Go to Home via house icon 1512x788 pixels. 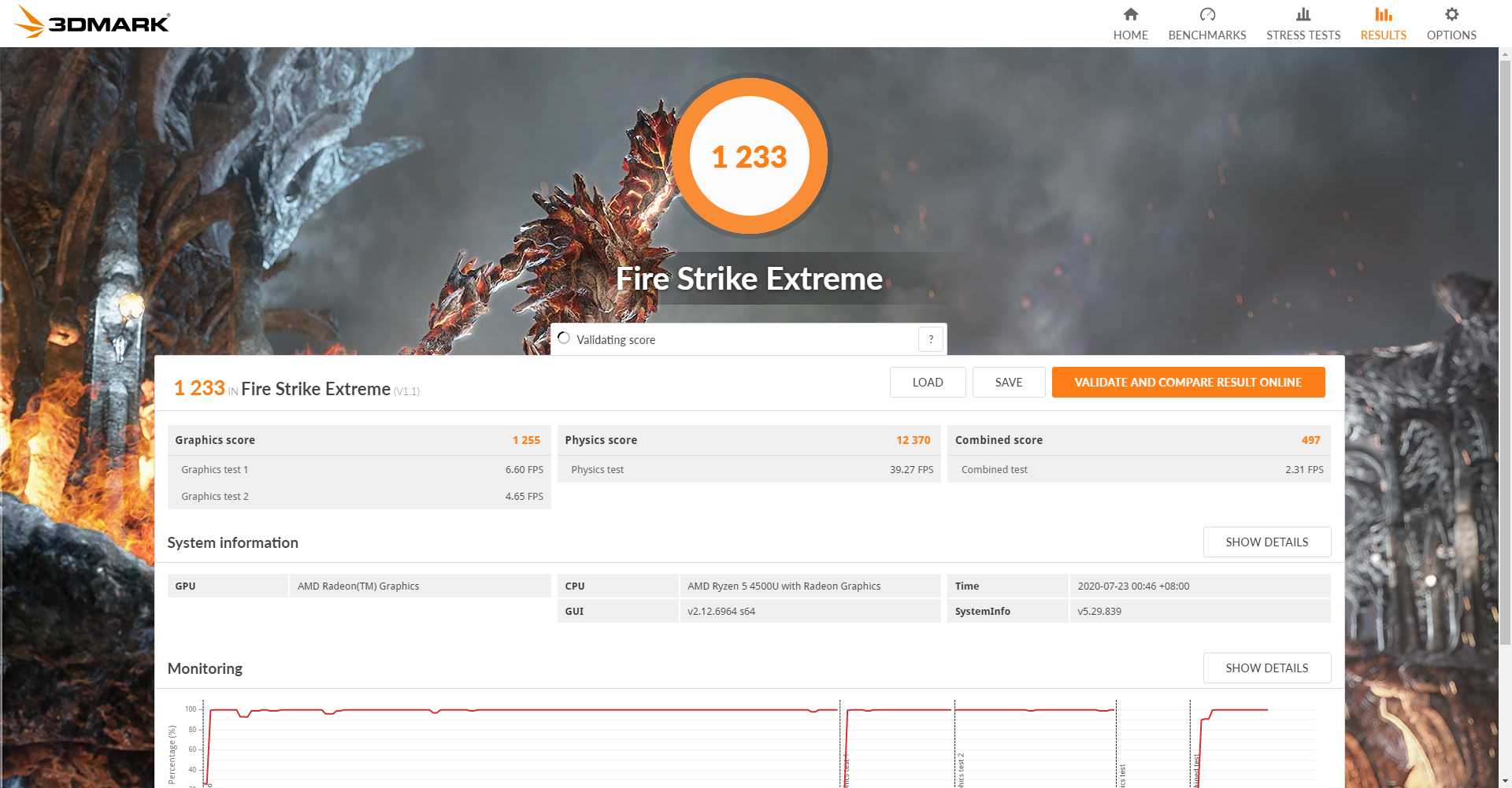(1131, 14)
